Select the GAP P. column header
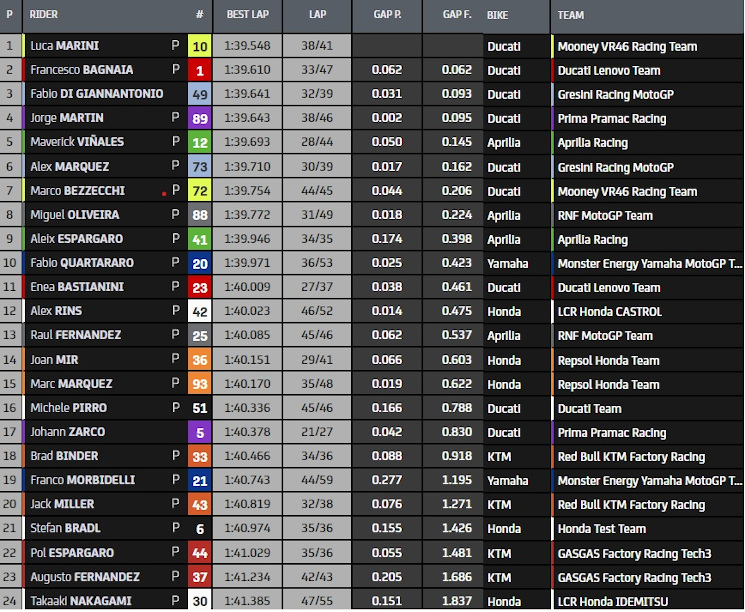Image resolution: width=745 pixels, height=612 pixels. click(386, 16)
